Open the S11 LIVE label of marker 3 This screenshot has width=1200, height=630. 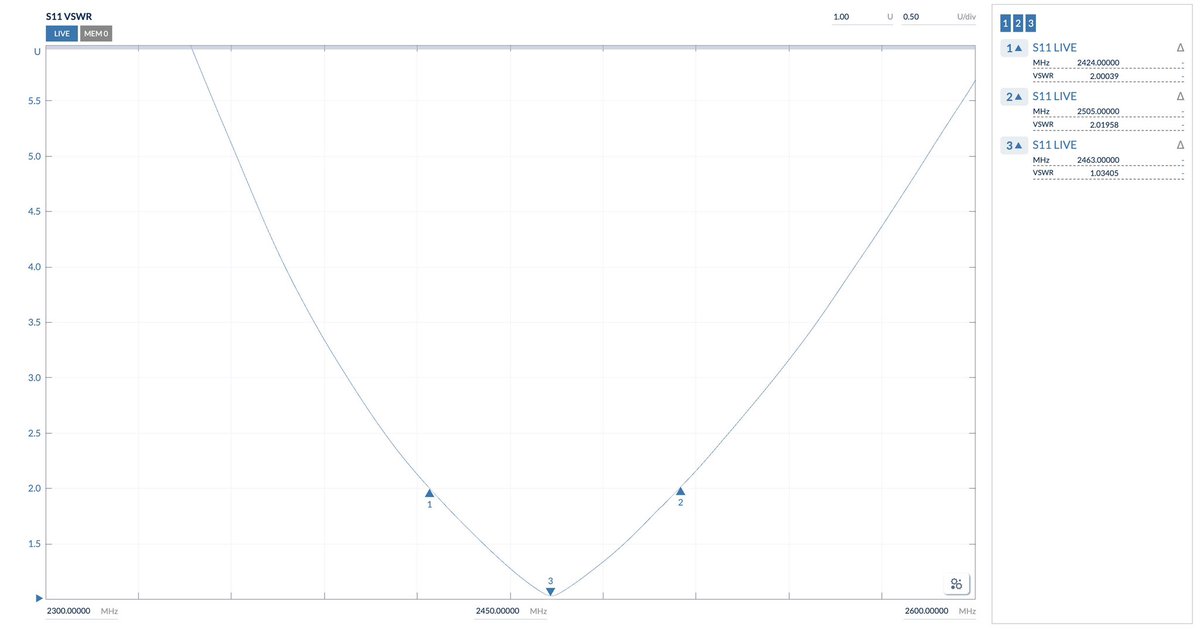click(1054, 146)
